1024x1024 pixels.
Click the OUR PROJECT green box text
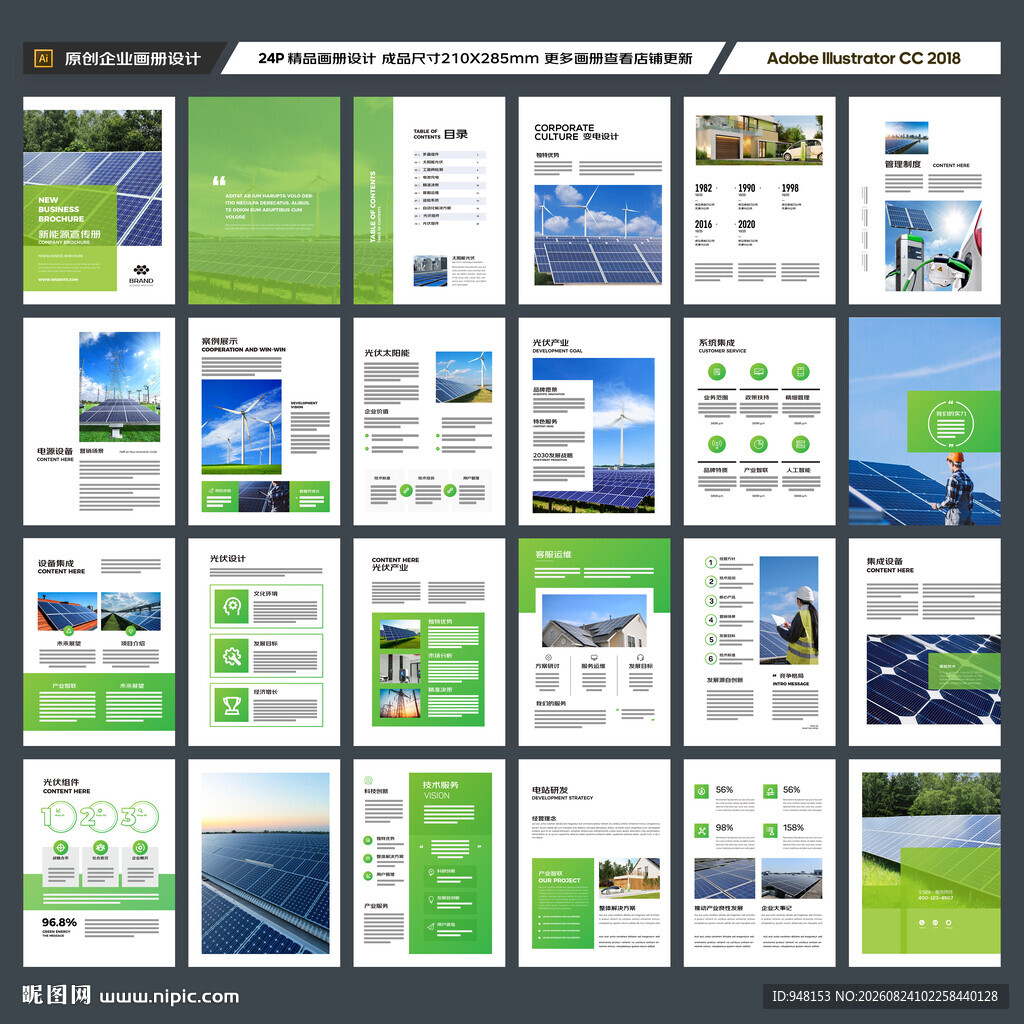tap(559, 880)
